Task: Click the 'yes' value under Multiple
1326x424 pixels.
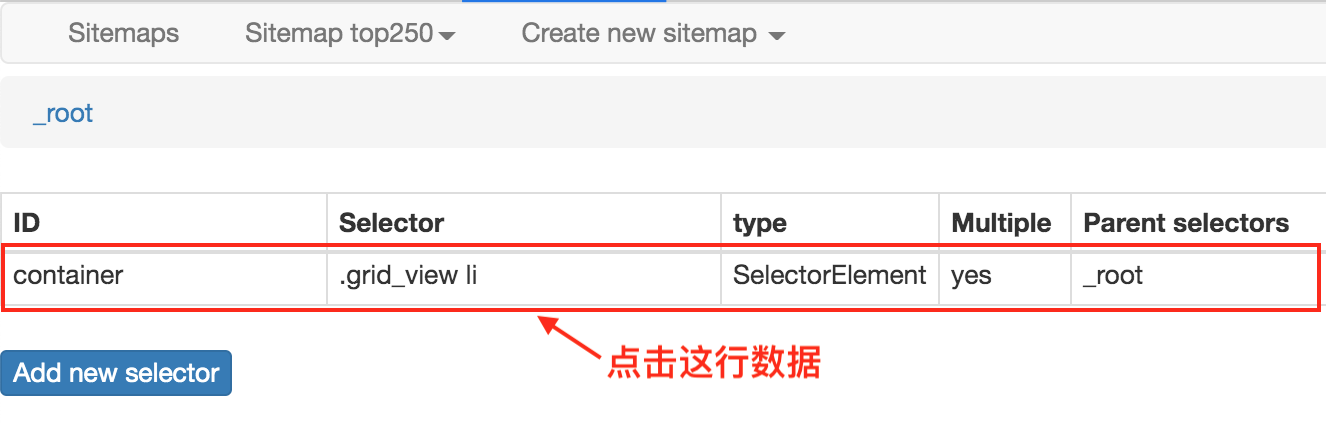Action: (x=971, y=274)
